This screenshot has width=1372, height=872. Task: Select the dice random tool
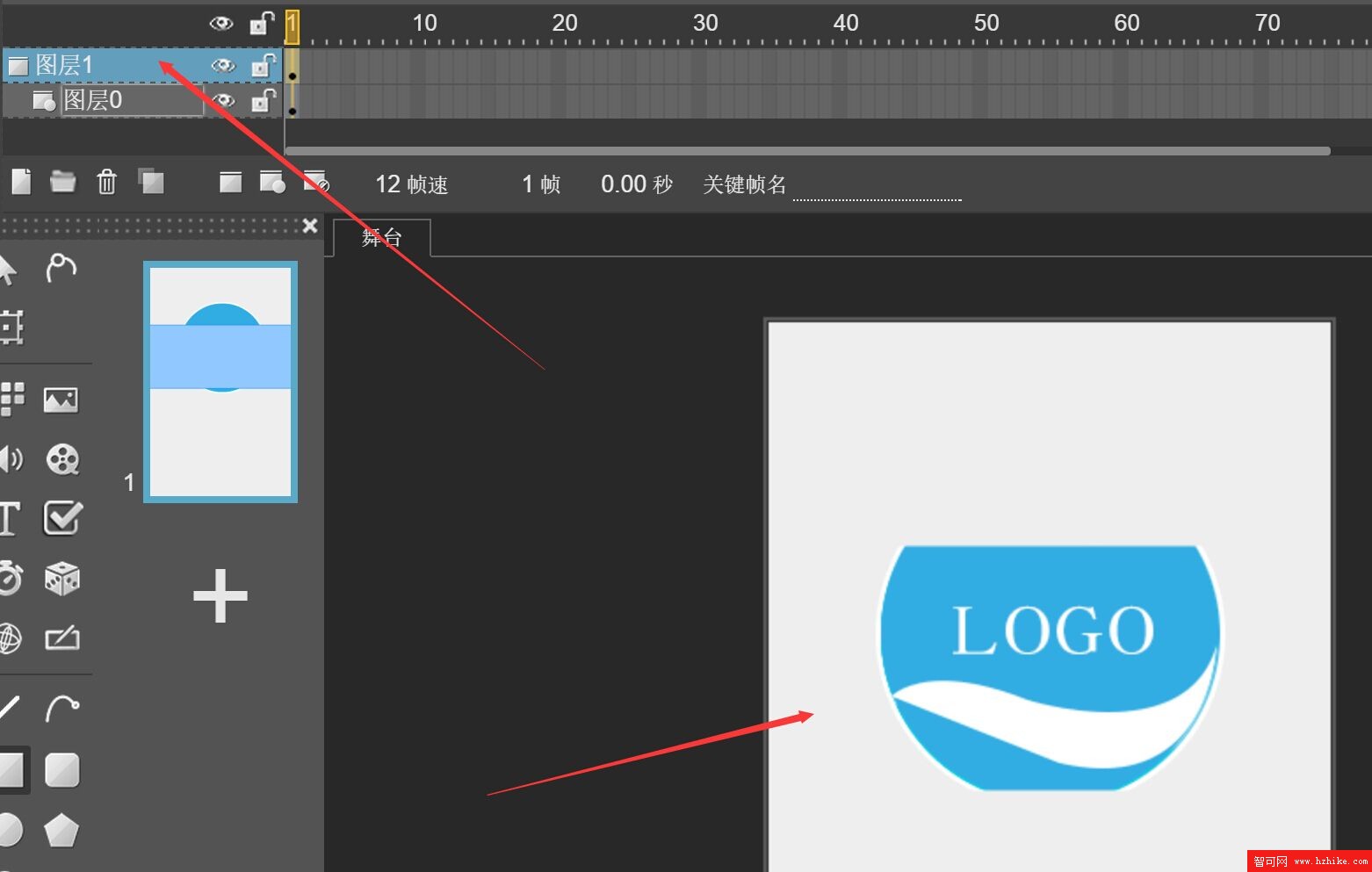click(x=62, y=579)
